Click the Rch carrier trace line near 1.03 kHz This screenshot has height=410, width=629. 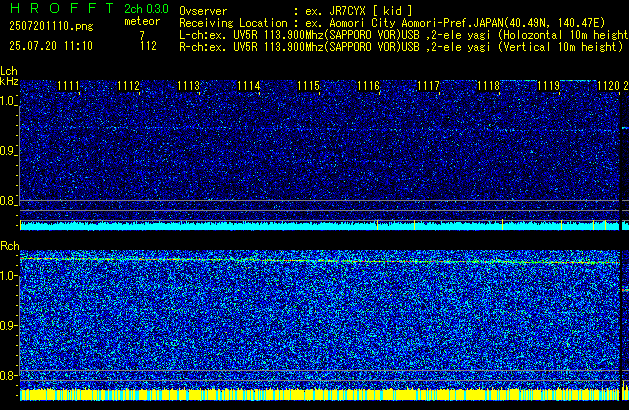point(320,261)
